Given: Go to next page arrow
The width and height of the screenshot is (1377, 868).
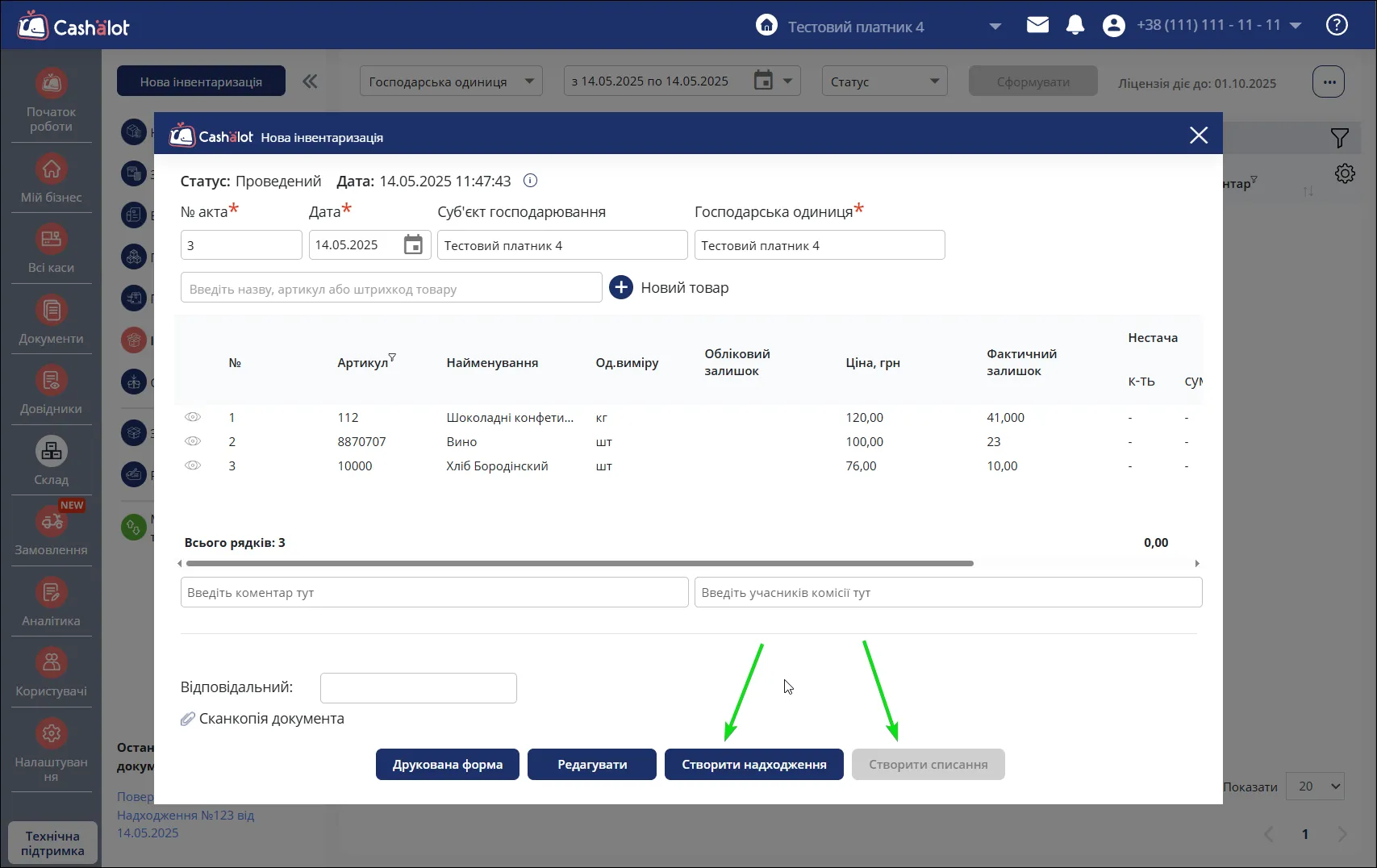Looking at the screenshot, I should [1342, 834].
